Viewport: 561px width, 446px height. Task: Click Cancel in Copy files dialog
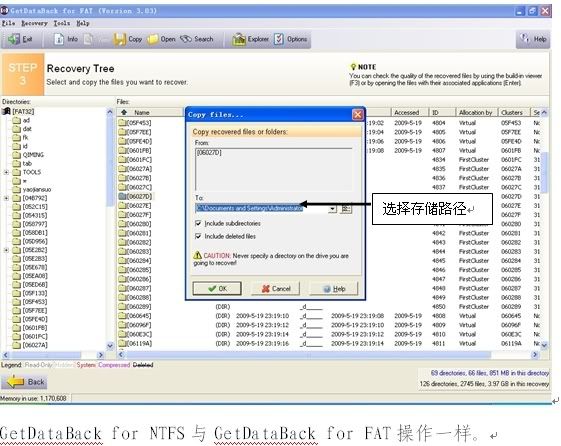275,289
